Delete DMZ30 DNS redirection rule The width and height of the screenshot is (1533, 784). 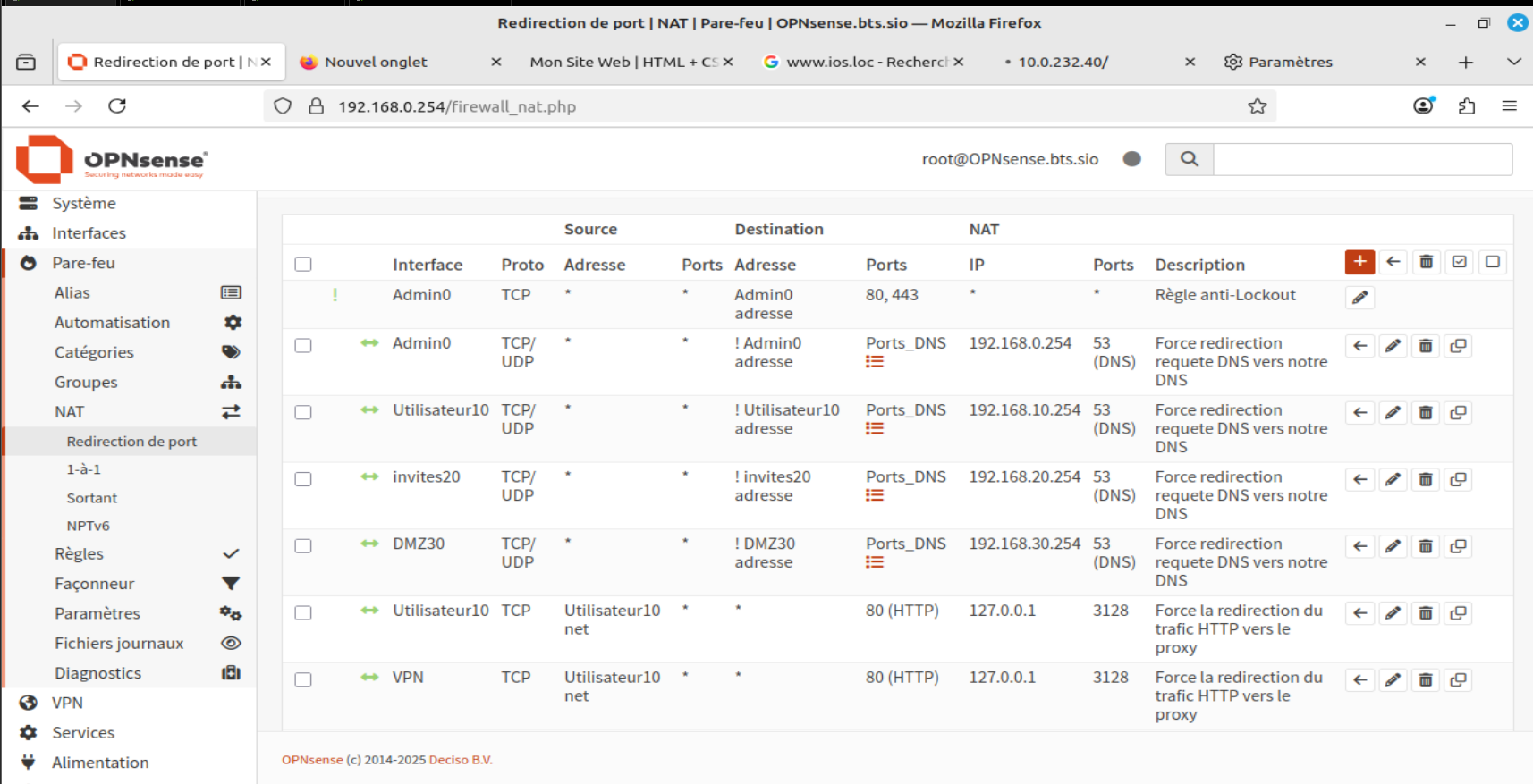(1426, 546)
